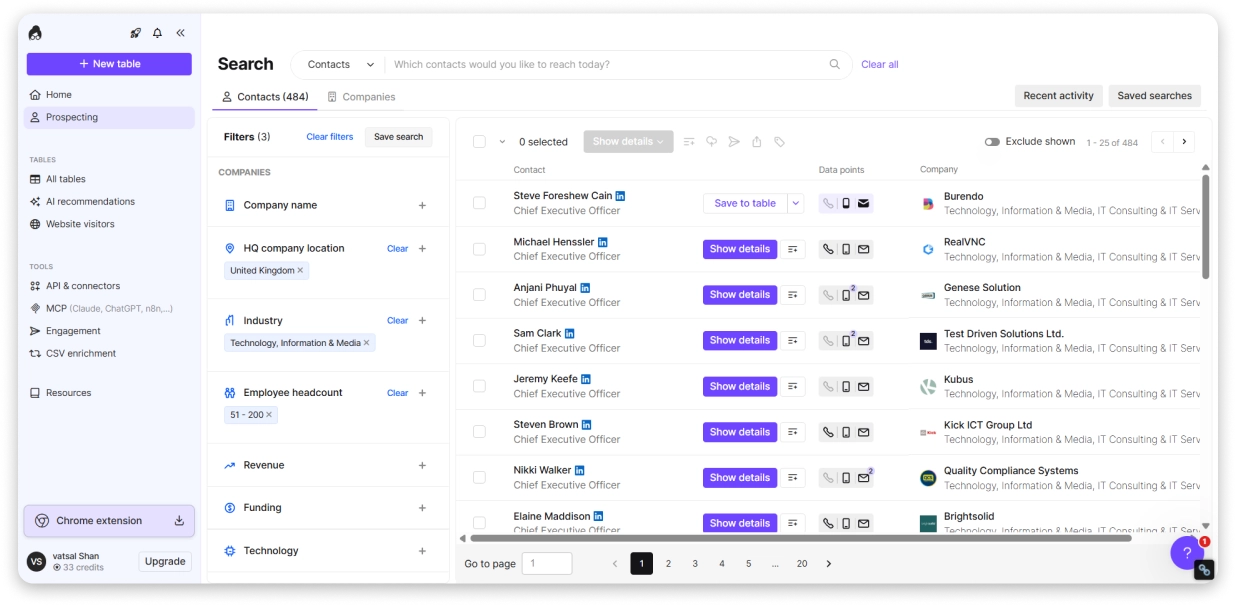Click horizontal scrollbar under contacts table
Viewport: 1236px width, 606px height.
click(800, 538)
